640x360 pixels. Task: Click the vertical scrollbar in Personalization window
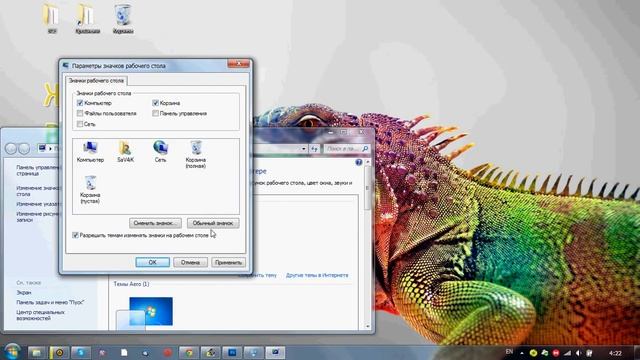[367, 188]
